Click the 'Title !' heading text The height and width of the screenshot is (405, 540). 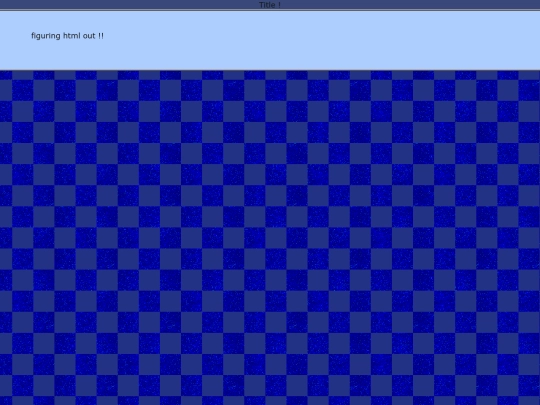pos(270,5)
